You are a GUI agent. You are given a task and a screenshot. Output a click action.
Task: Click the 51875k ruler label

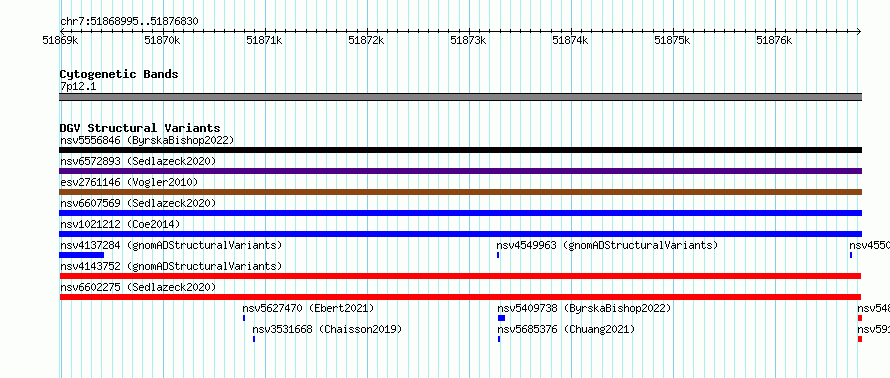click(672, 40)
